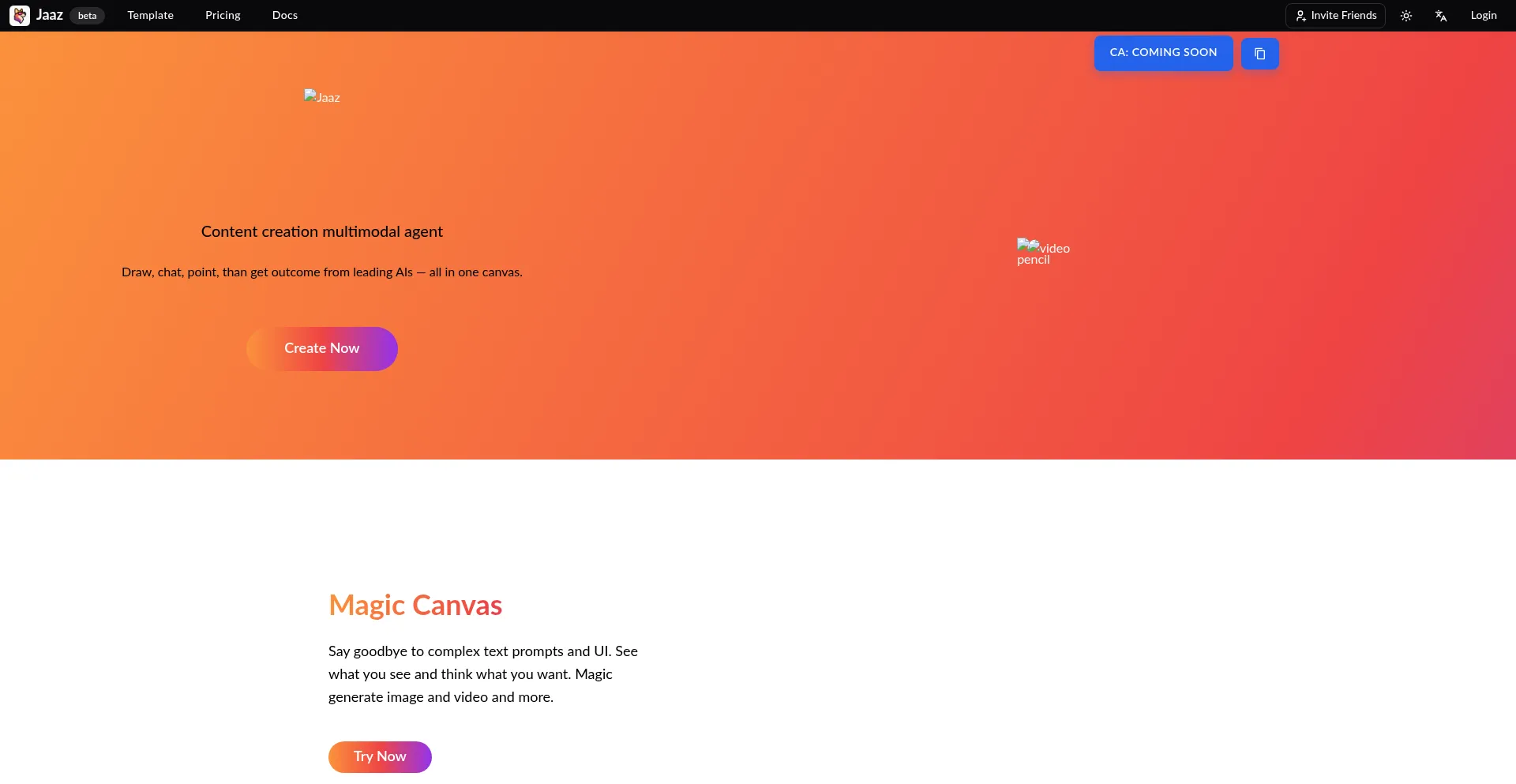Open the Invite Friends dialog
The image size is (1516, 784).
[x=1335, y=16]
